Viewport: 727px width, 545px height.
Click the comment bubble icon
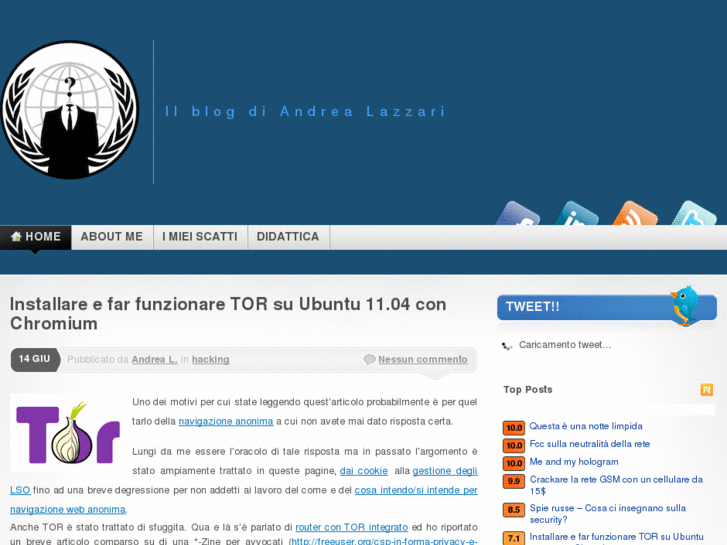tap(370, 359)
